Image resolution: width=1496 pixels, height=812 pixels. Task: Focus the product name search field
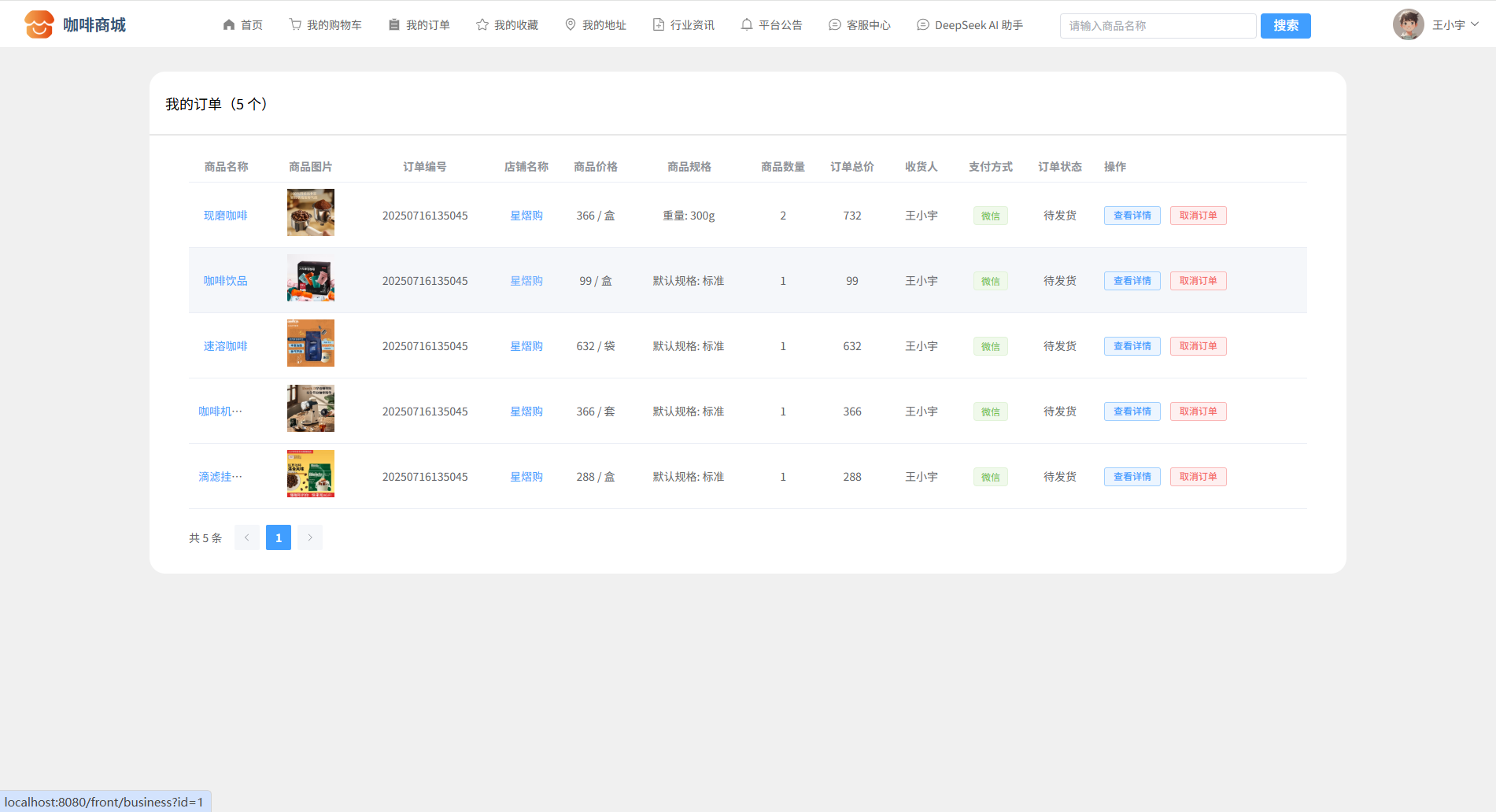(x=1157, y=26)
